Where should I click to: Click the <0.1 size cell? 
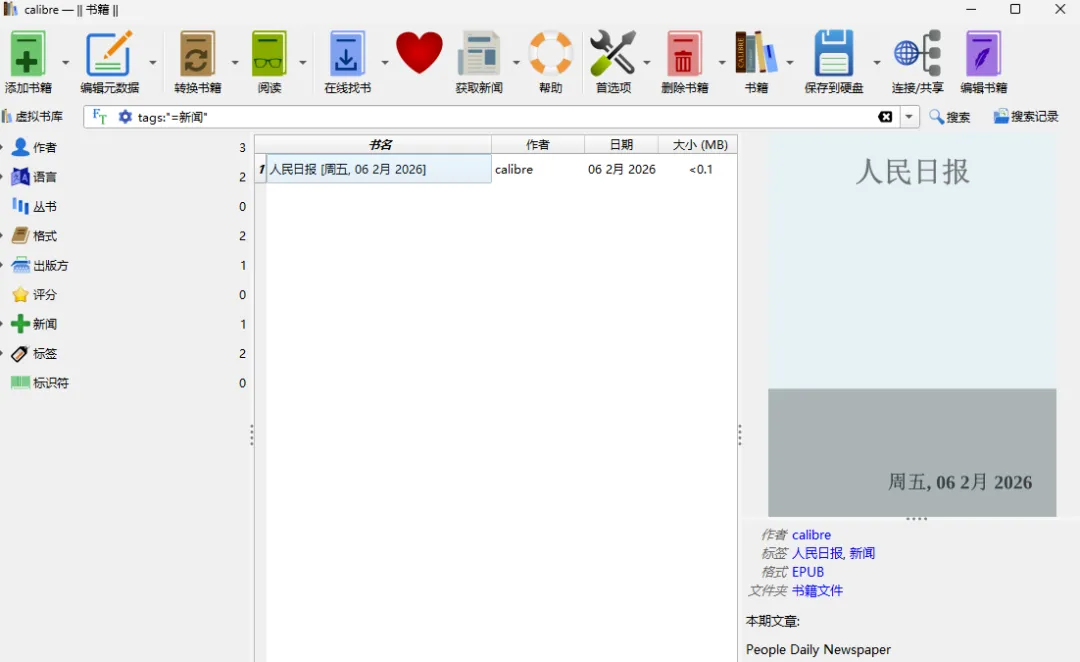click(698, 169)
